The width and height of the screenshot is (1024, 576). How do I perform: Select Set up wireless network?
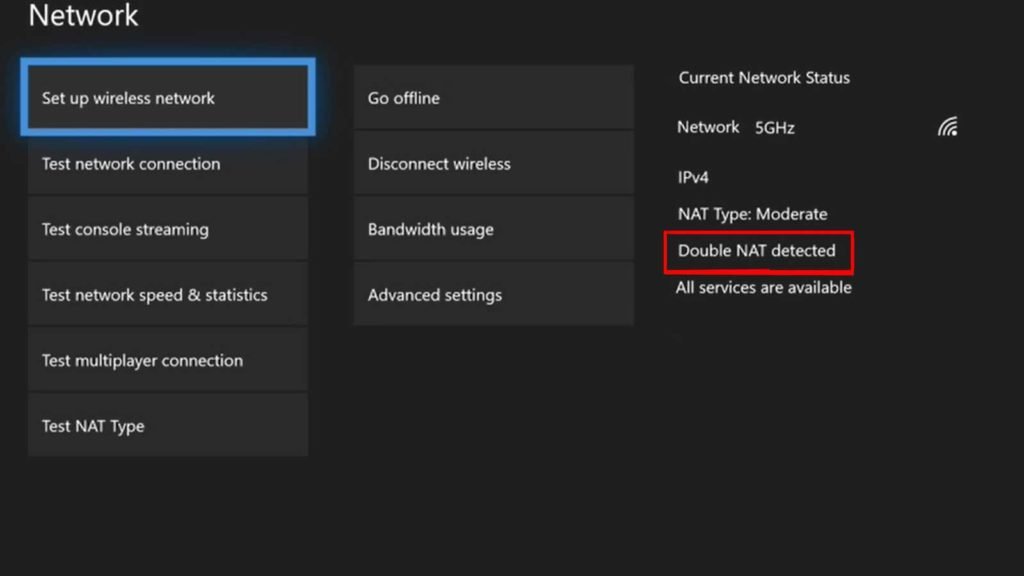(168, 97)
